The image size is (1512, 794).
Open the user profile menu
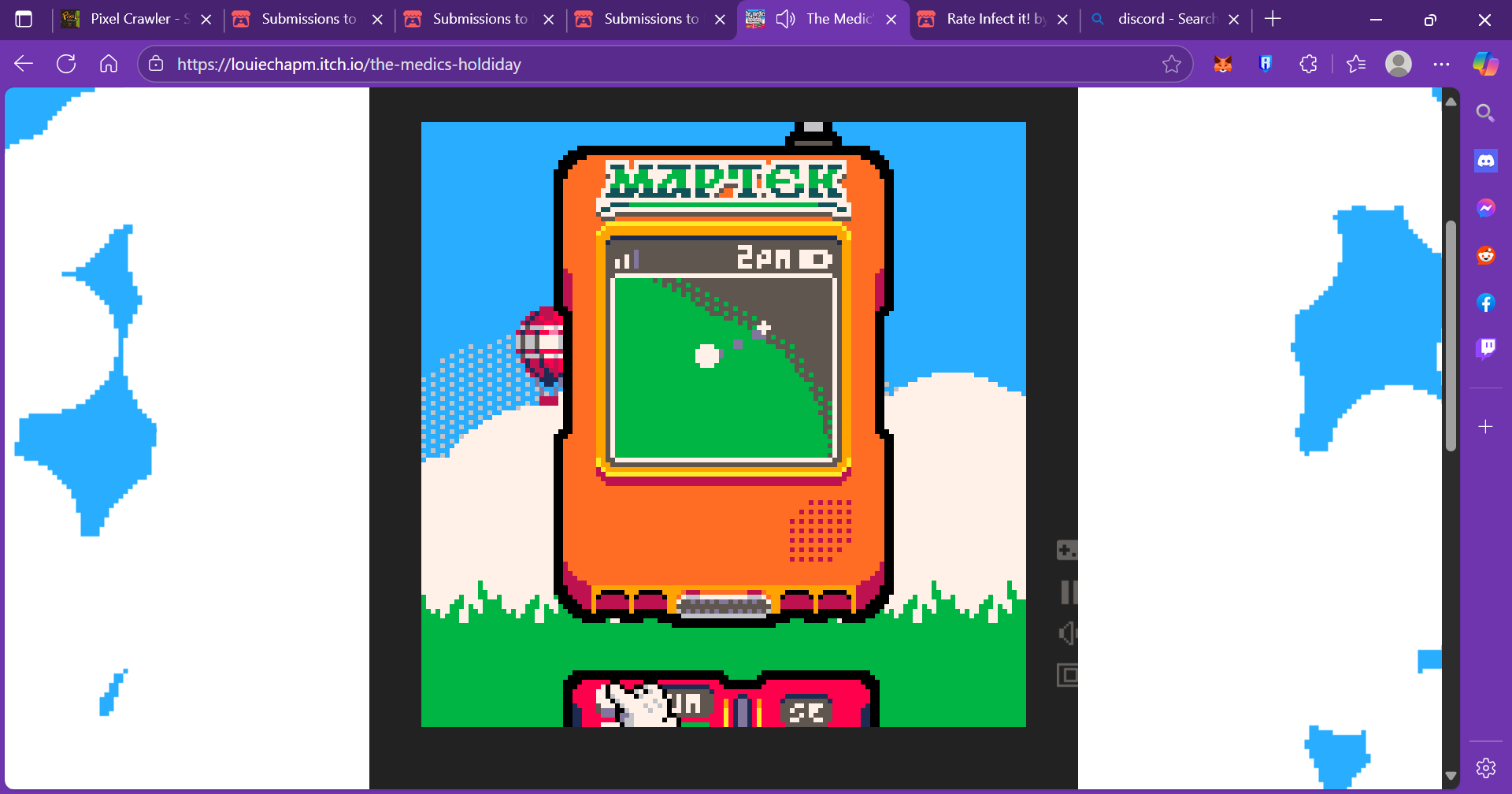[x=1399, y=64]
